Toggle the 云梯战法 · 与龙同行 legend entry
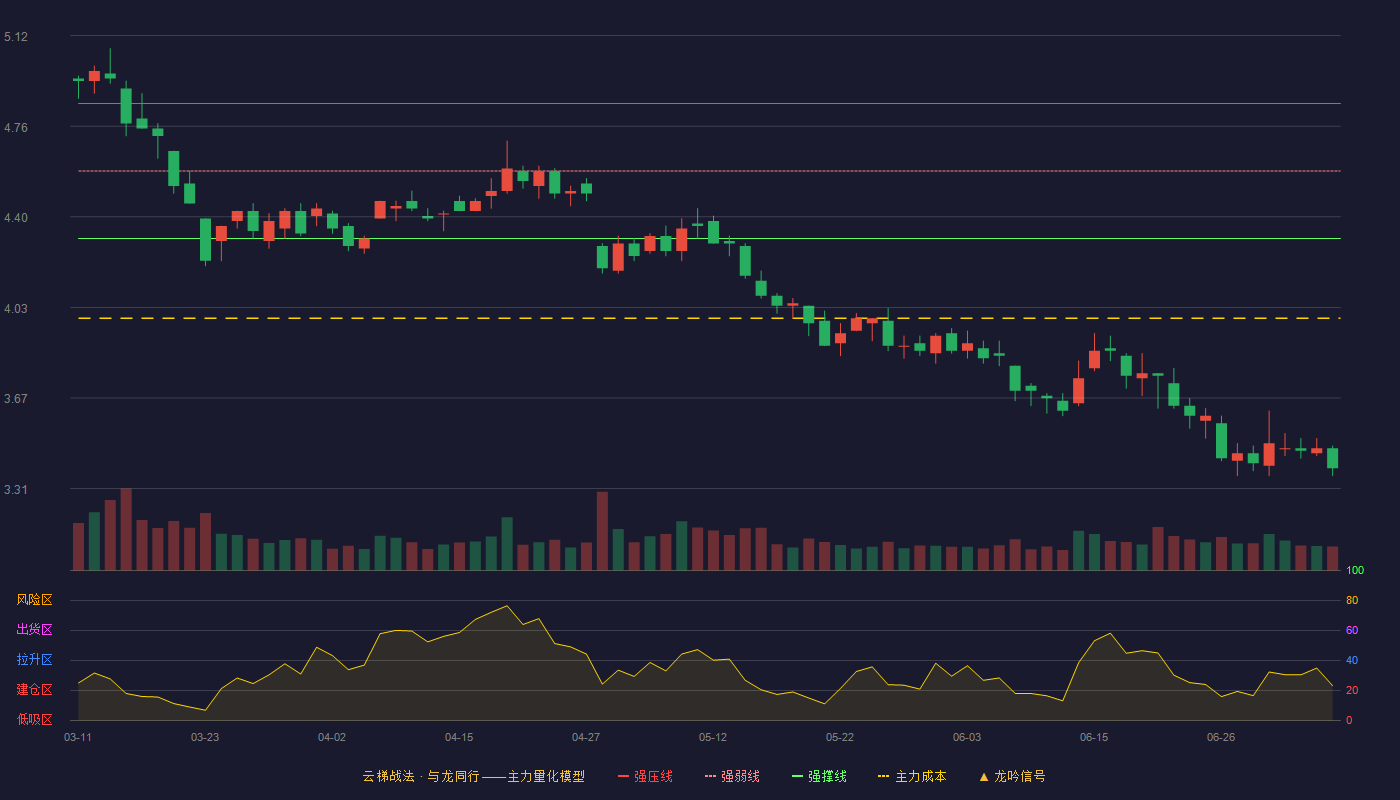This screenshot has width=1400, height=800. coord(473,776)
